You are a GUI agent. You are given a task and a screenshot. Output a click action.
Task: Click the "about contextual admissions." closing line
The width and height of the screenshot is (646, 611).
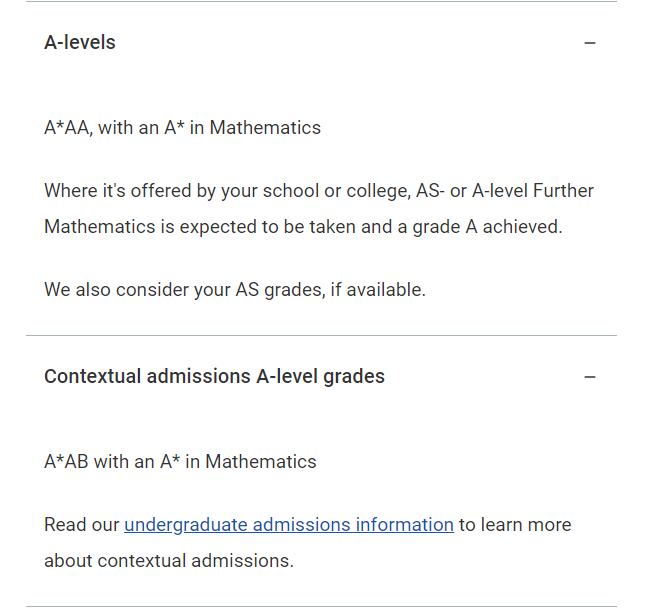(x=169, y=561)
